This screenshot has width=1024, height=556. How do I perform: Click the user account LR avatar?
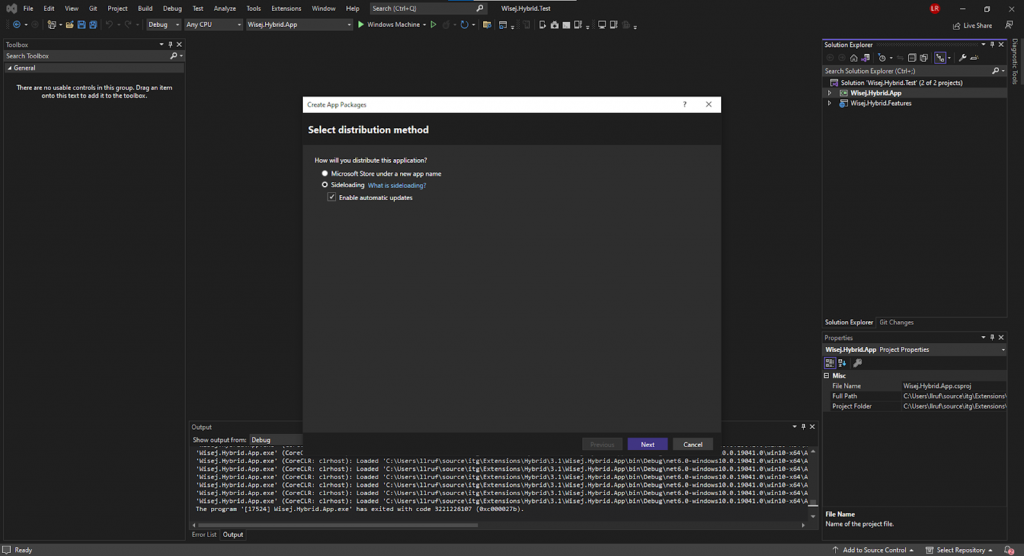(x=935, y=8)
